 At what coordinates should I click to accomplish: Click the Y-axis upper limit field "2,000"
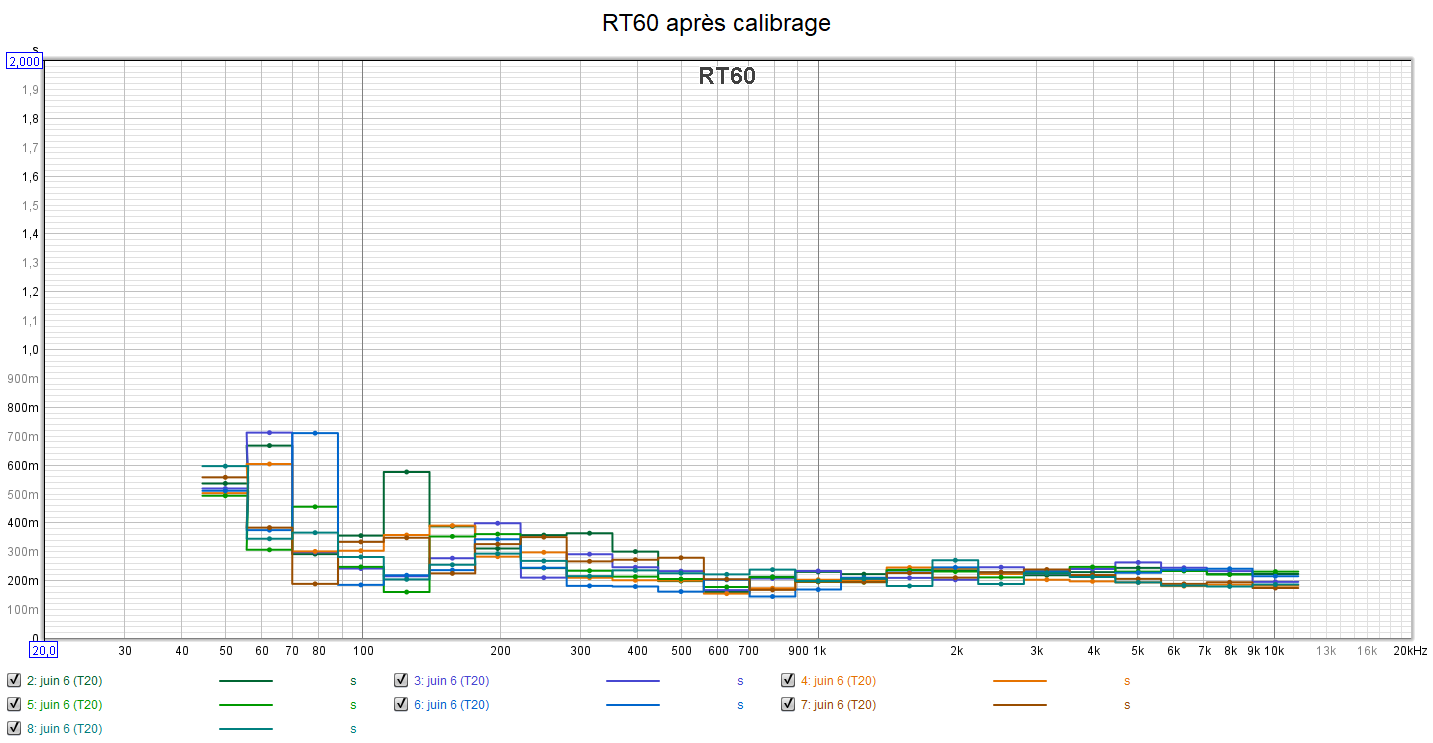pyautogui.click(x=24, y=61)
